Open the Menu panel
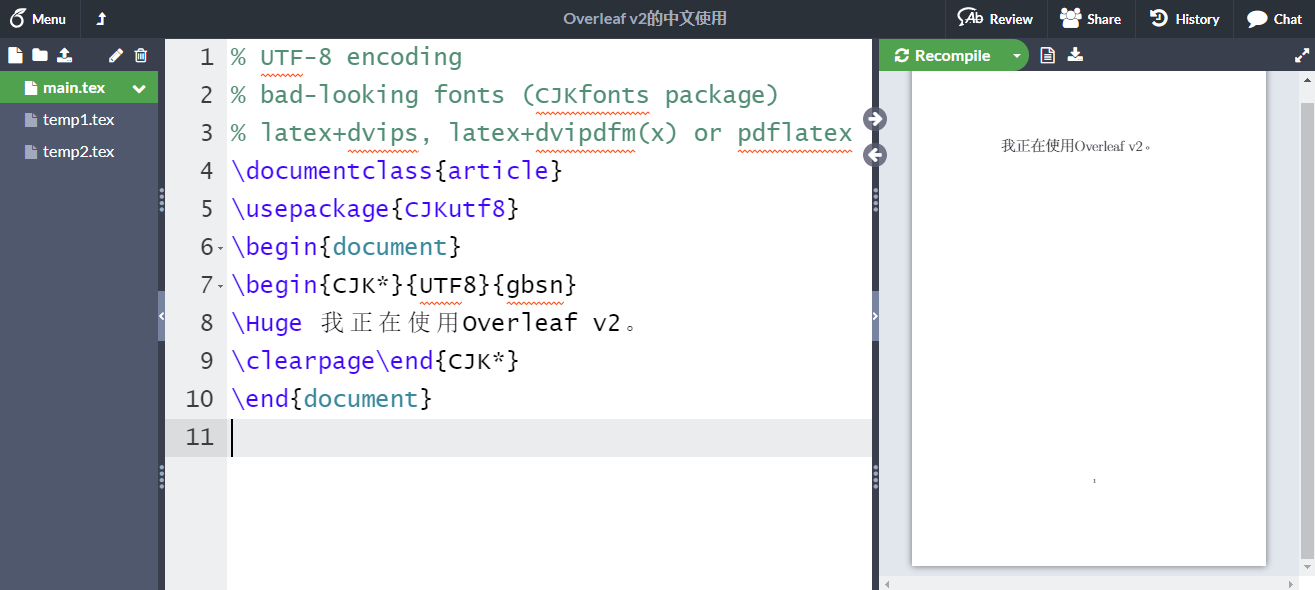This screenshot has height=590, width=1315. point(40,18)
